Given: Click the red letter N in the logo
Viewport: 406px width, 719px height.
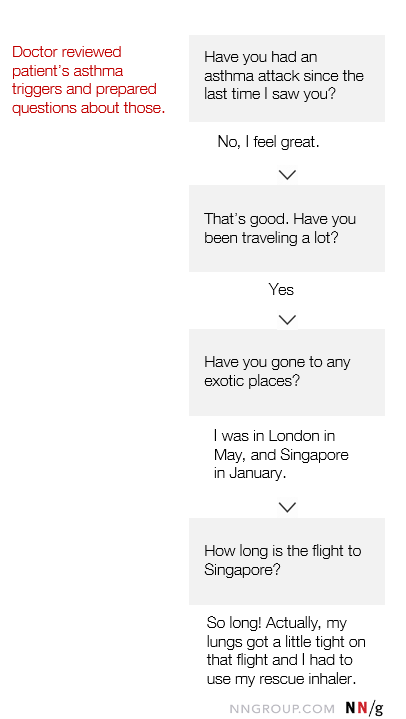Looking at the screenshot, I should click(362, 708).
